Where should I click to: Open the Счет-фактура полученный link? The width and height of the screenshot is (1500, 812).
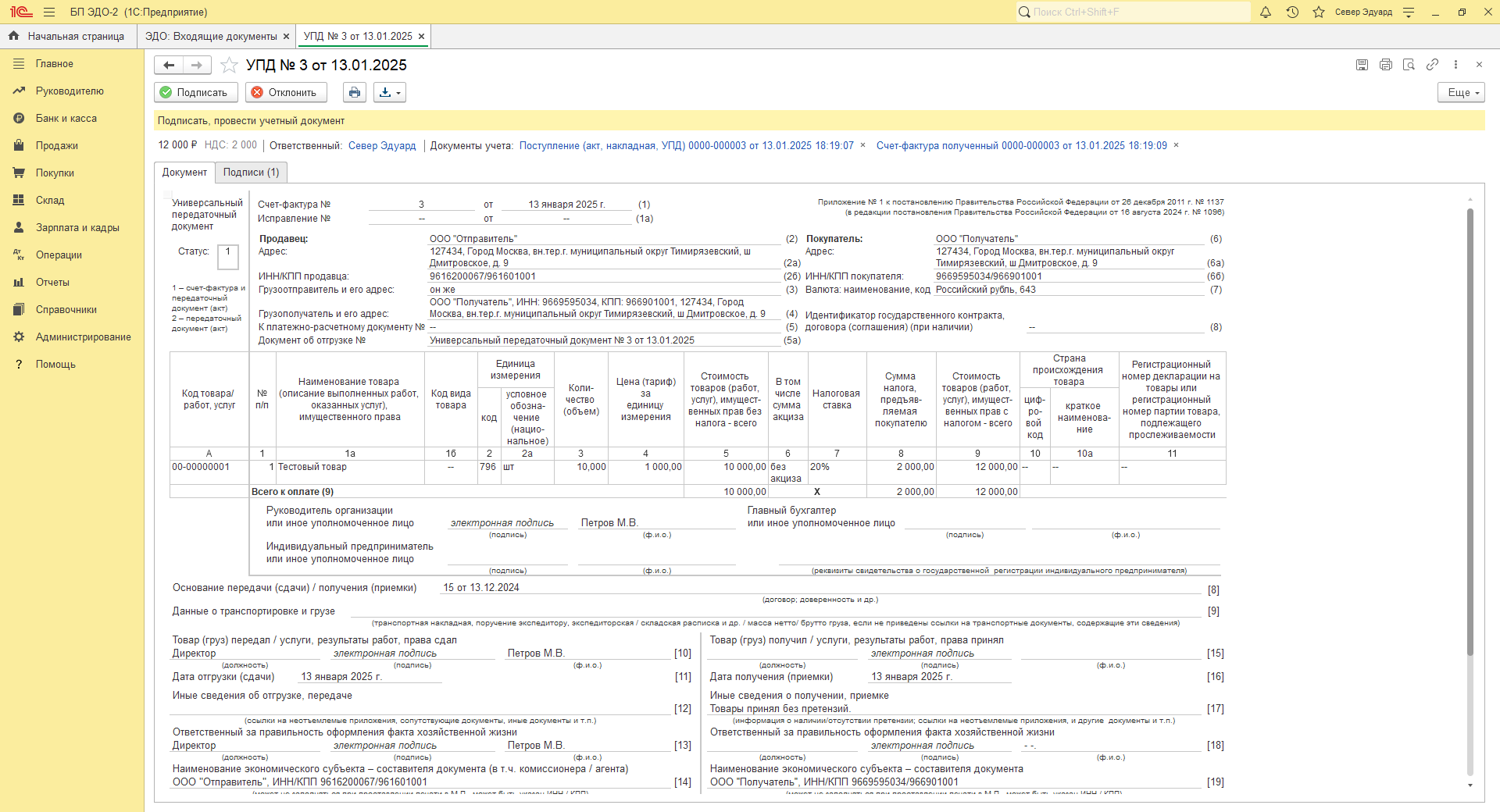click(x=1021, y=145)
